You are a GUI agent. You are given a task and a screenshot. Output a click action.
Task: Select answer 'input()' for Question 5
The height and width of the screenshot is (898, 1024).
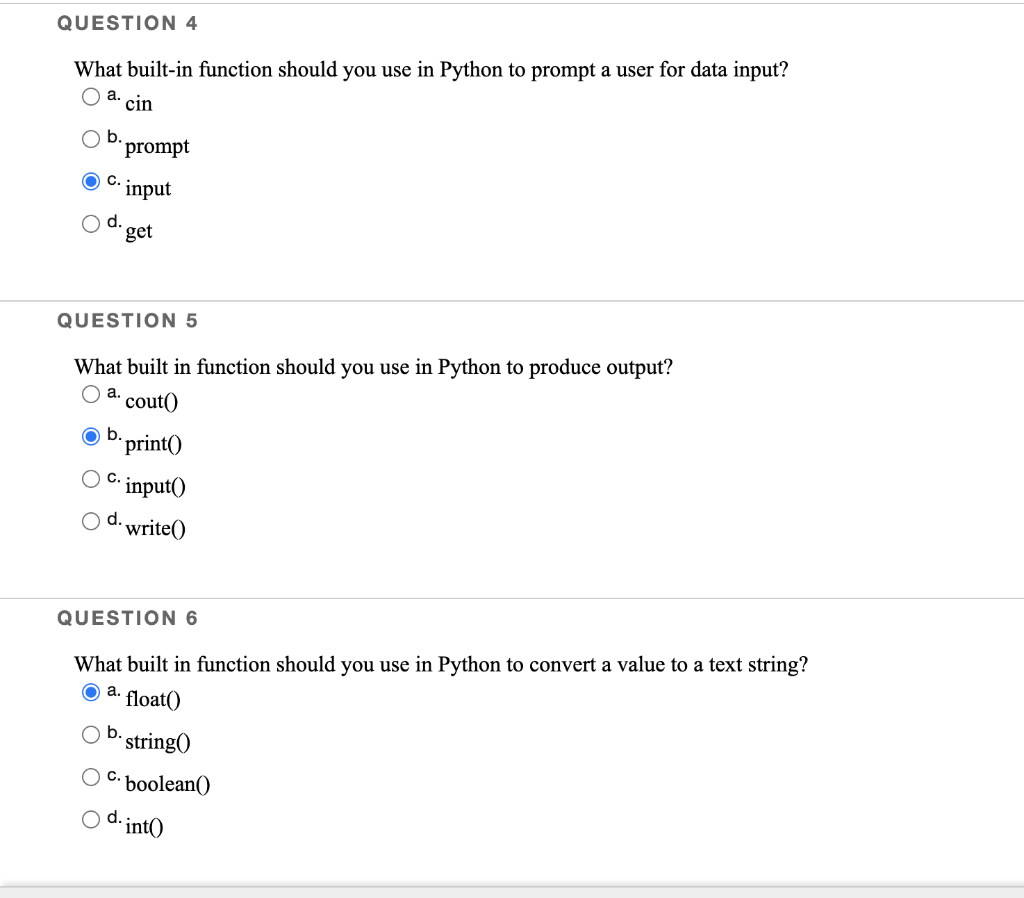[91, 478]
